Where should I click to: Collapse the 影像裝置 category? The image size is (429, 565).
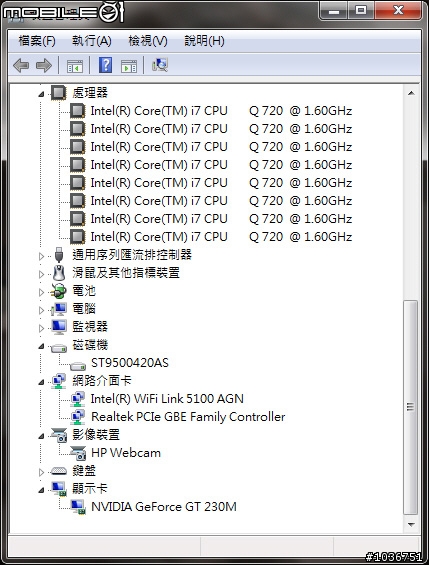point(41,436)
